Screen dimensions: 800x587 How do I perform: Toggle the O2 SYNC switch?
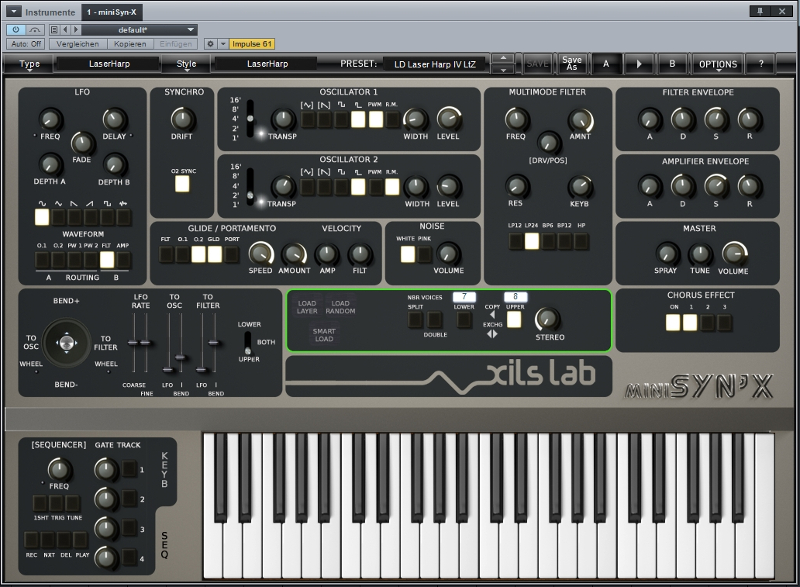(182, 184)
